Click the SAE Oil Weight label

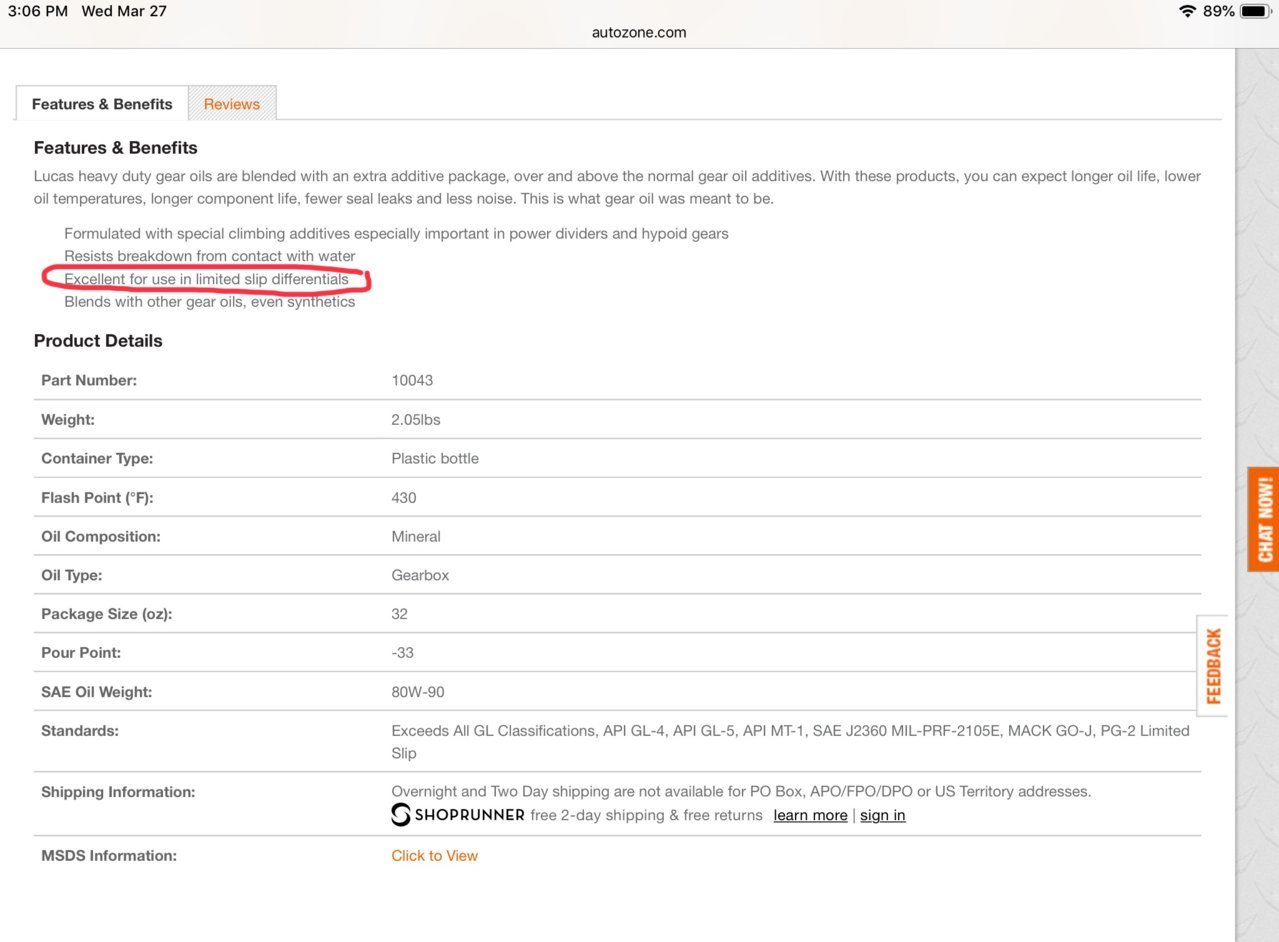coord(97,692)
